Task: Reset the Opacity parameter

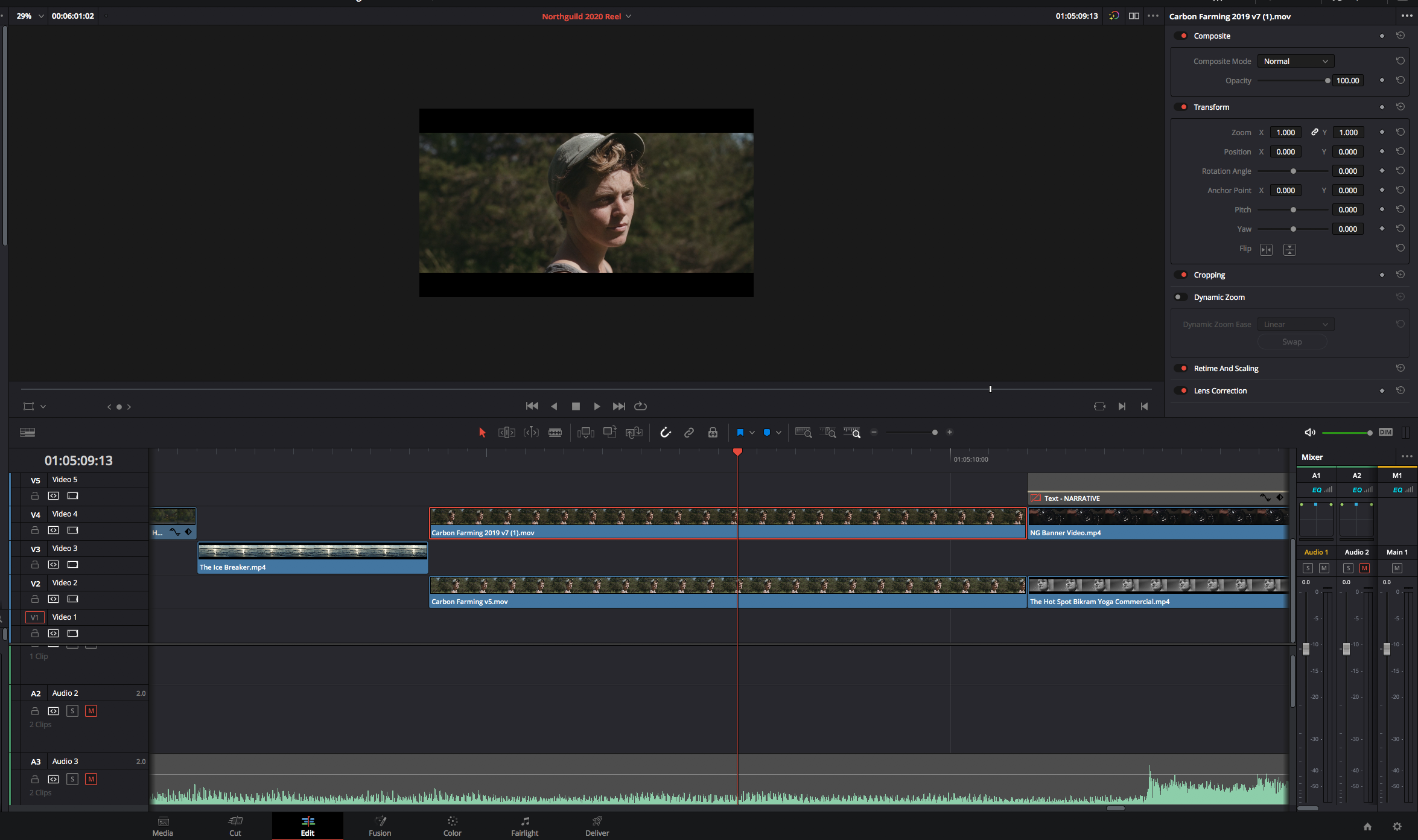Action: [1401, 80]
